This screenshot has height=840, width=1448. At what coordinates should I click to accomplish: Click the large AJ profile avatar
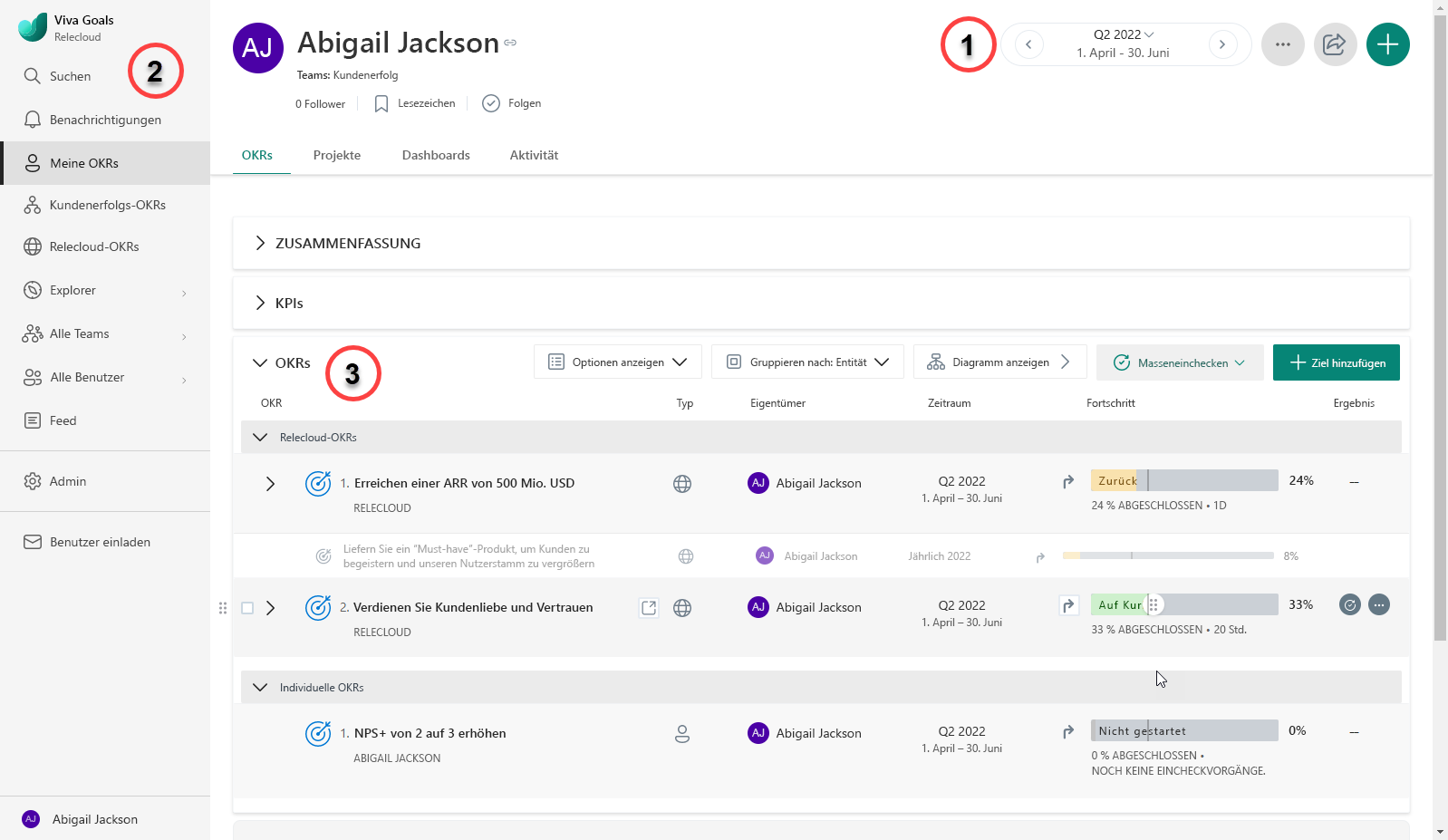(258, 48)
